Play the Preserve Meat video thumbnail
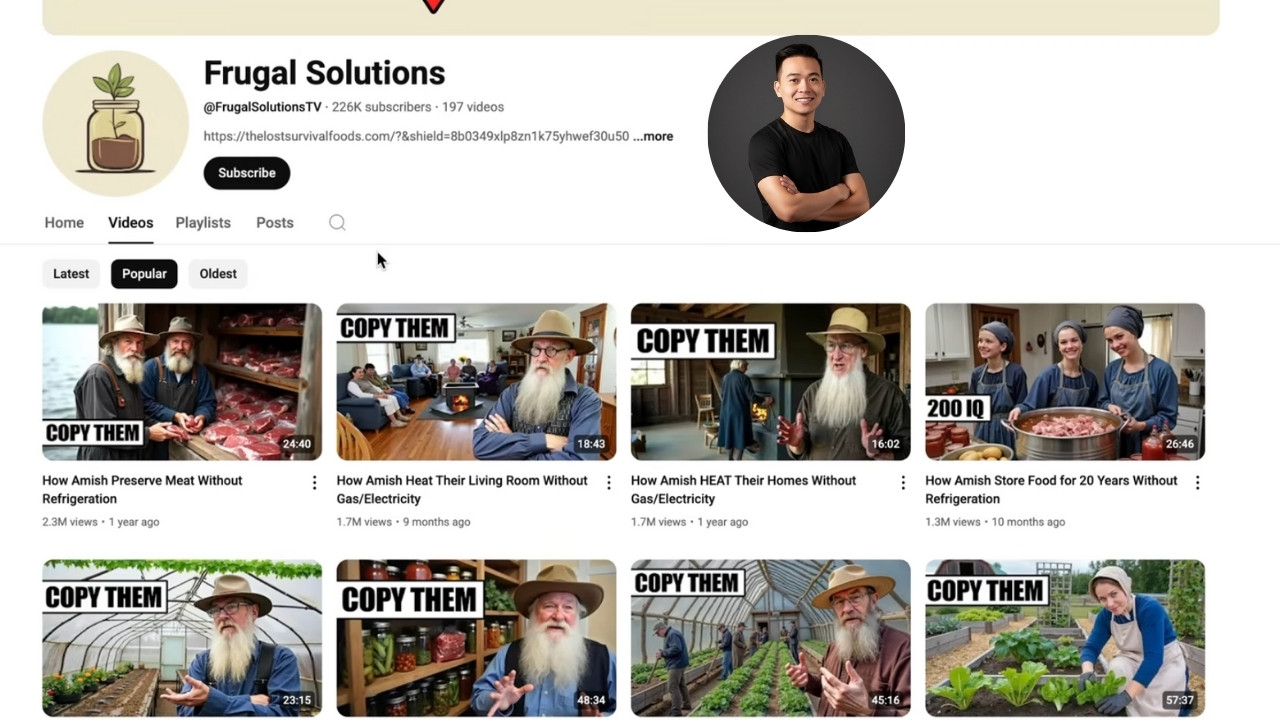 181,381
